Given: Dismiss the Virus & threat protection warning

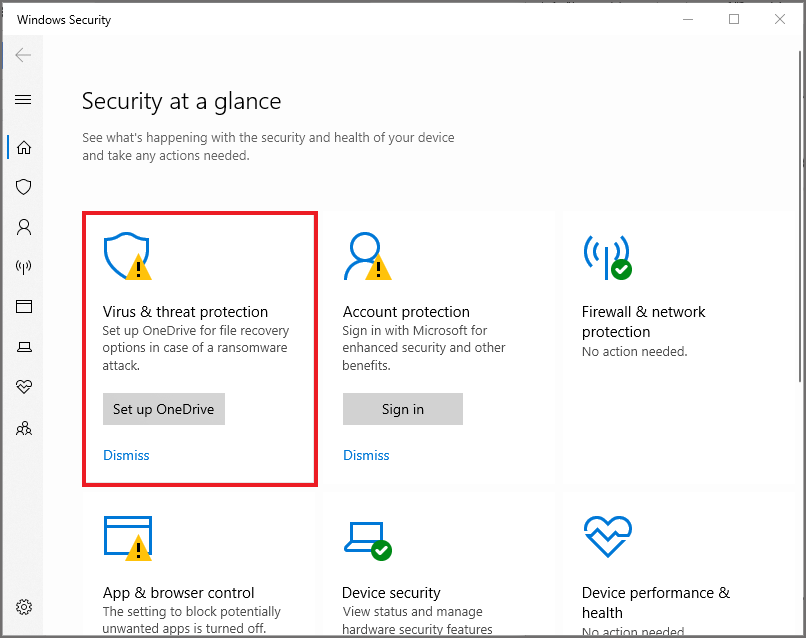Looking at the screenshot, I should 126,455.
